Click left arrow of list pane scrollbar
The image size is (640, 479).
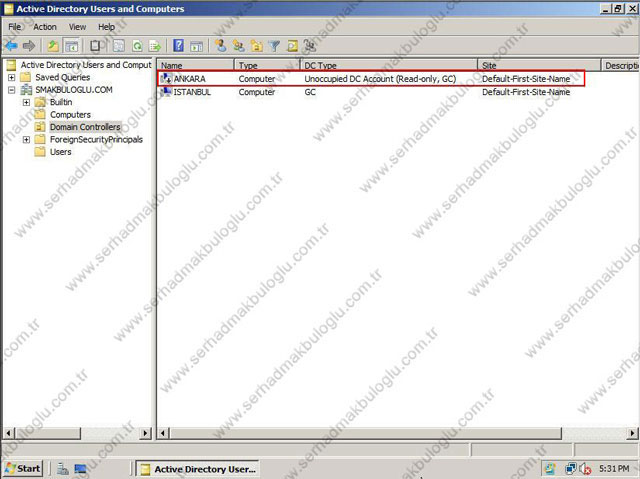pyautogui.click(x=162, y=433)
